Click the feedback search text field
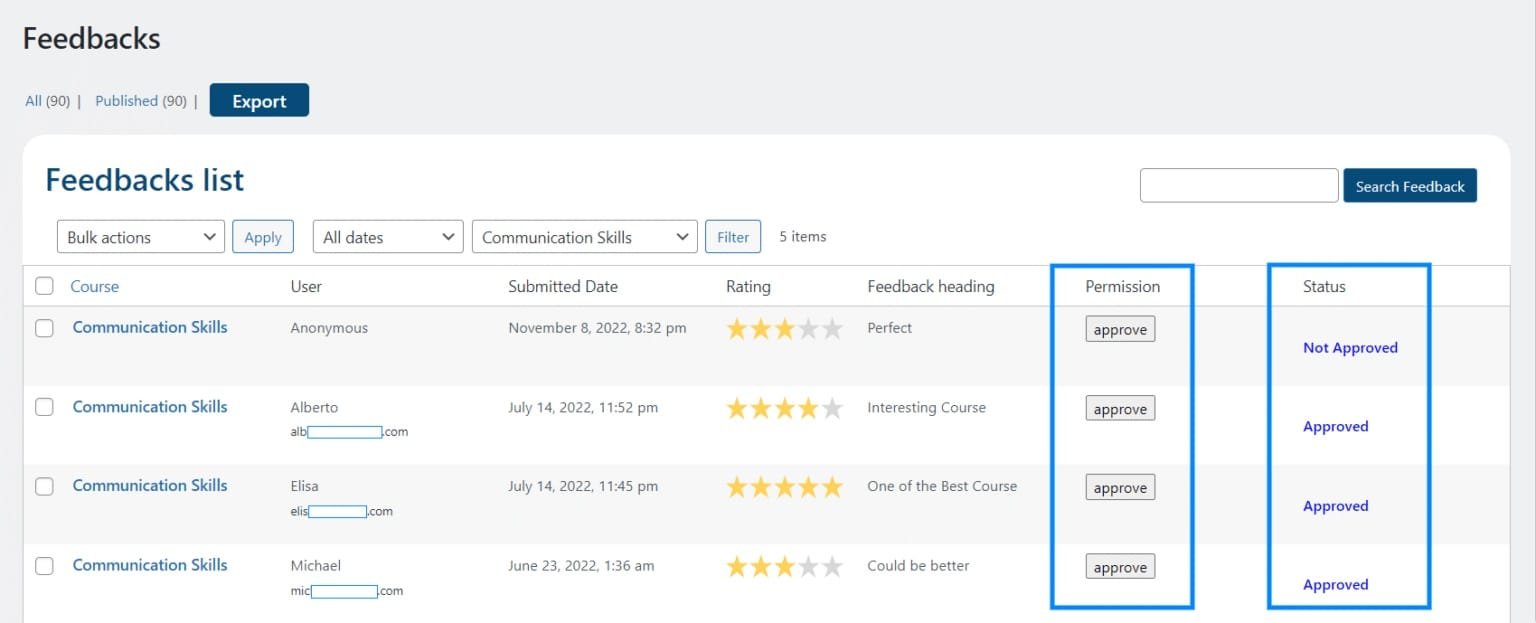This screenshot has width=1536, height=623. coord(1239,185)
